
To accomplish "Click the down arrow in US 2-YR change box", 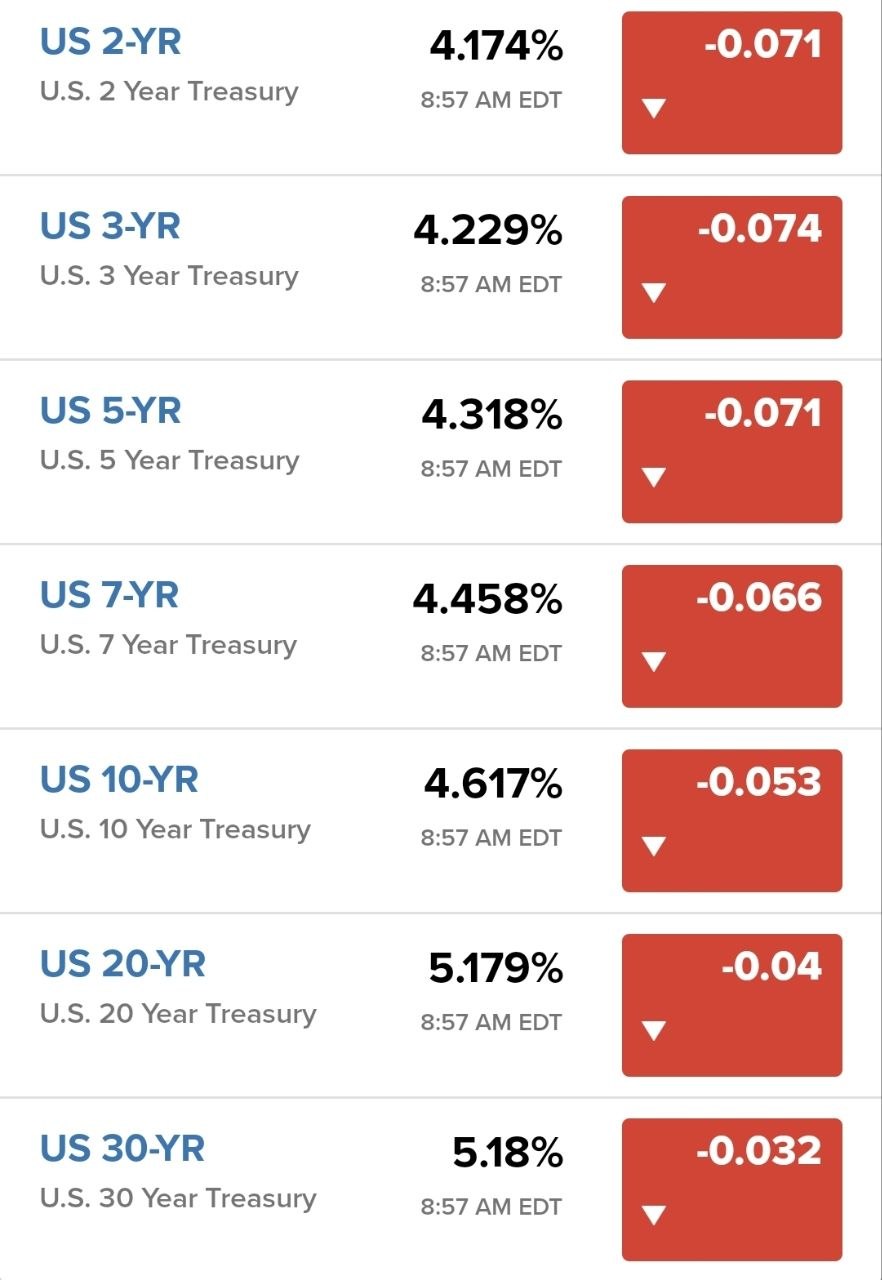I will [654, 108].
